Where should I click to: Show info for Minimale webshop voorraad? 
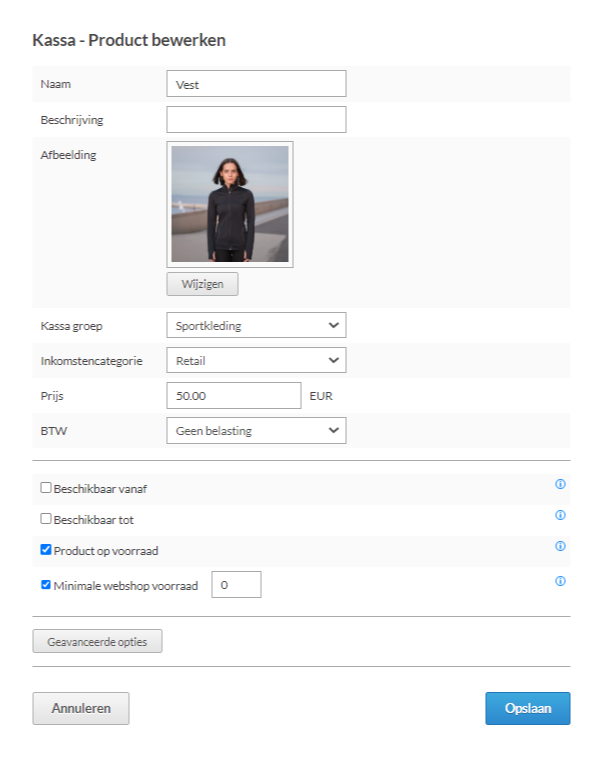[560, 581]
